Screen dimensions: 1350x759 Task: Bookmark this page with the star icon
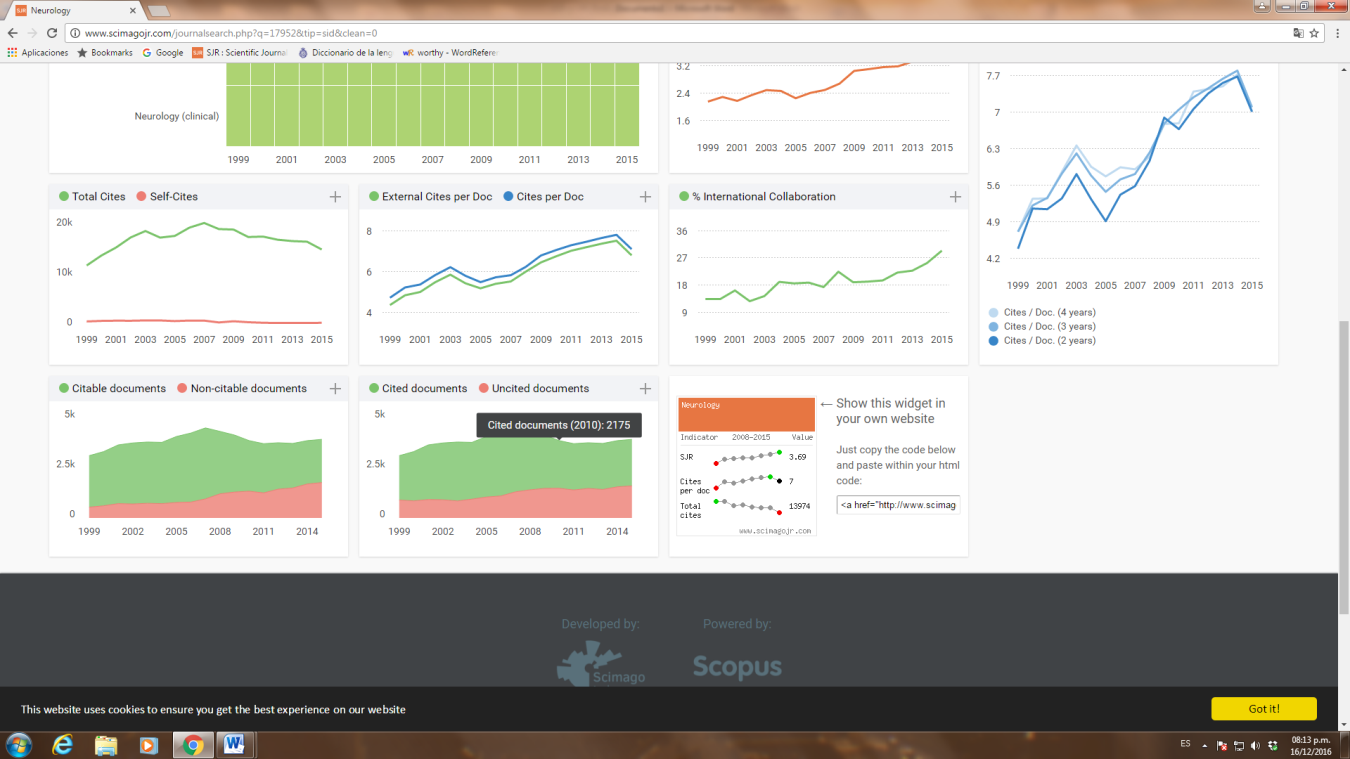(x=1314, y=33)
